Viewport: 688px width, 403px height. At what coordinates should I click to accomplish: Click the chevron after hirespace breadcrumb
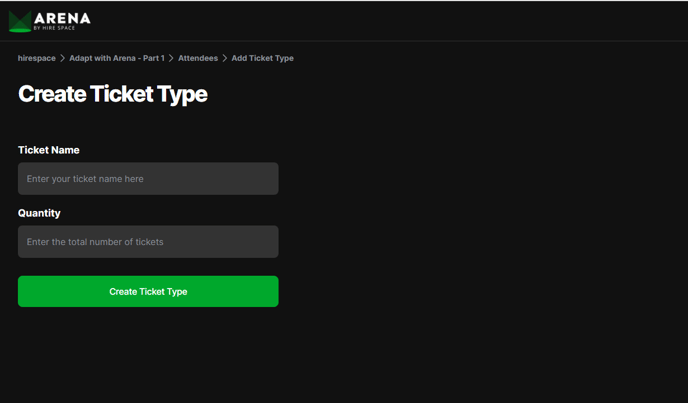pos(62,58)
